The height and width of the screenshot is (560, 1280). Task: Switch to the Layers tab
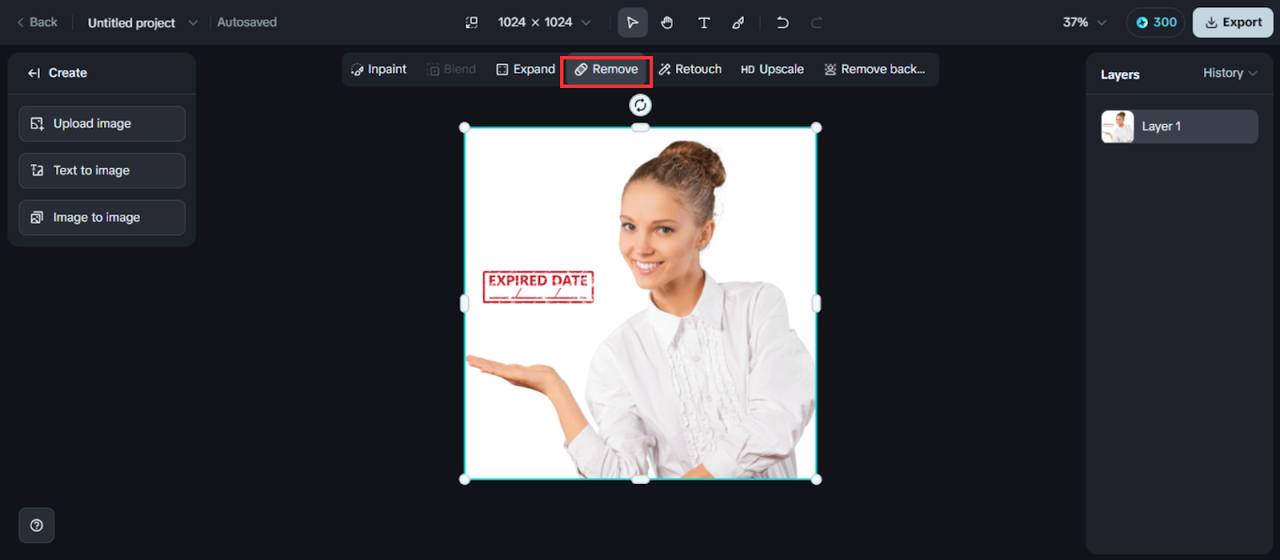pos(1120,74)
